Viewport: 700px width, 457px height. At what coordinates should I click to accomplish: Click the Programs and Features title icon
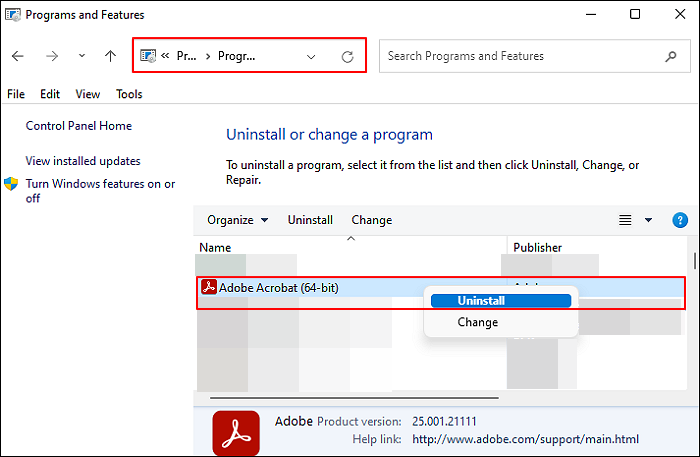click(13, 15)
